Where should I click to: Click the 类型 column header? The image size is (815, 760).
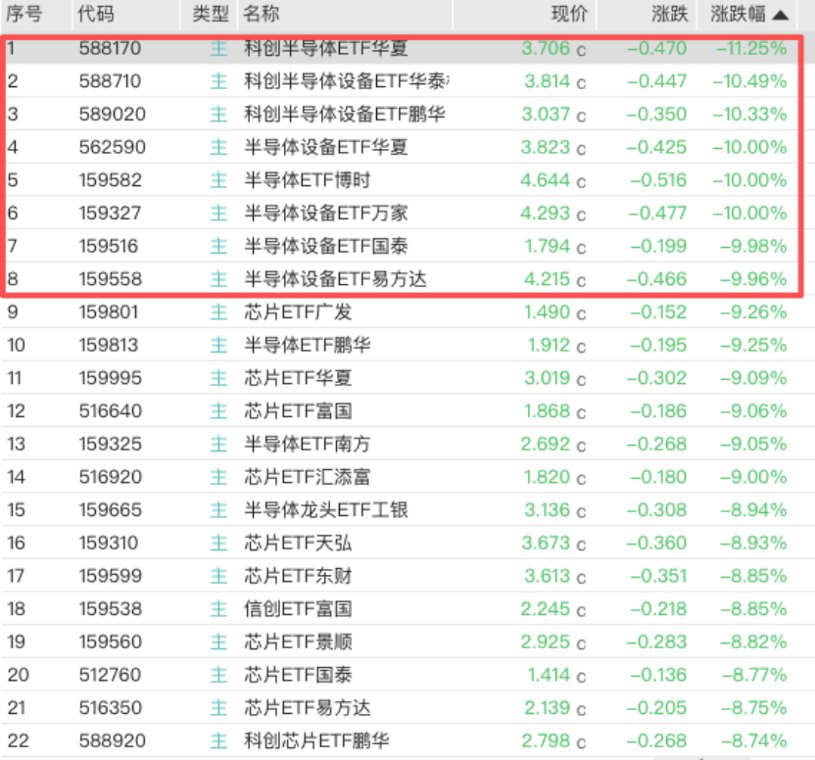(x=211, y=14)
